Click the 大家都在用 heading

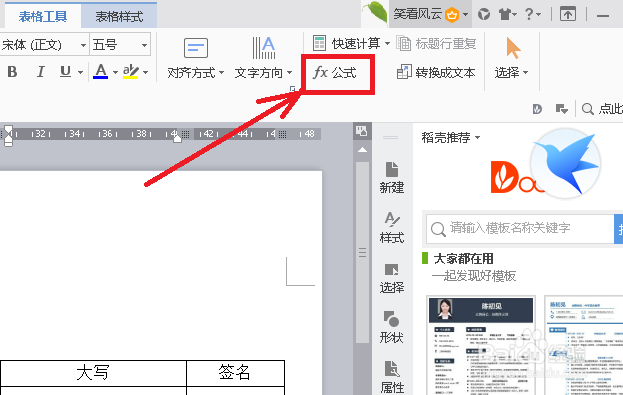[464, 259]
